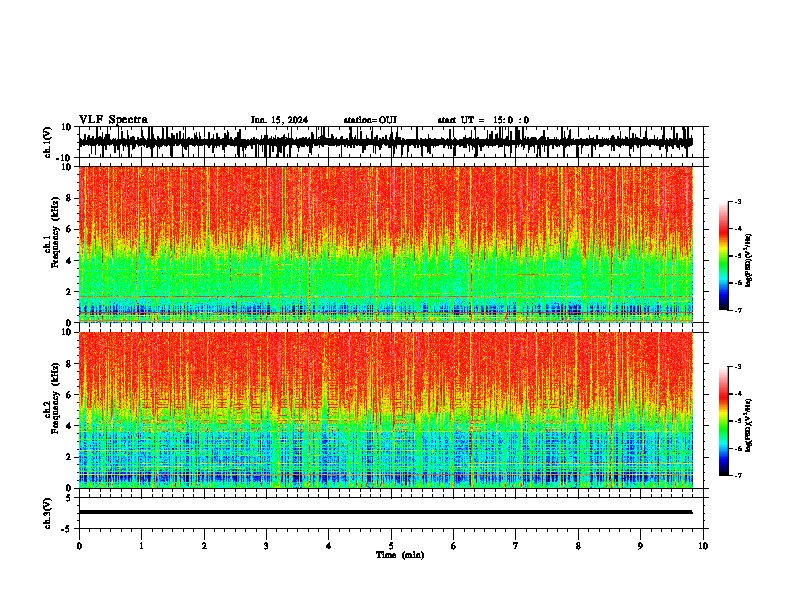Click ch.2 color bar log(PSD) units label
792x612 pixels.
749,426
